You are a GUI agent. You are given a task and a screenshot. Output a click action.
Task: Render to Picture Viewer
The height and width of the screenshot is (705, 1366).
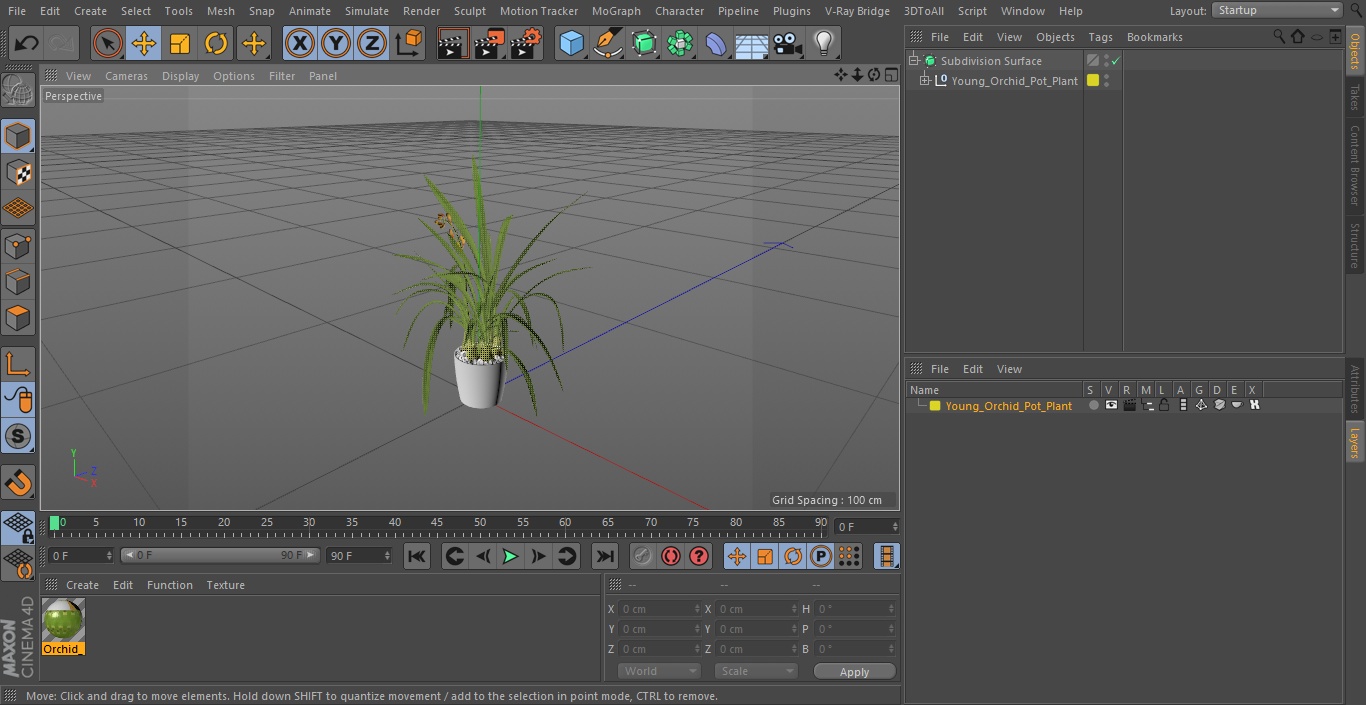click(x=489, y=43)
